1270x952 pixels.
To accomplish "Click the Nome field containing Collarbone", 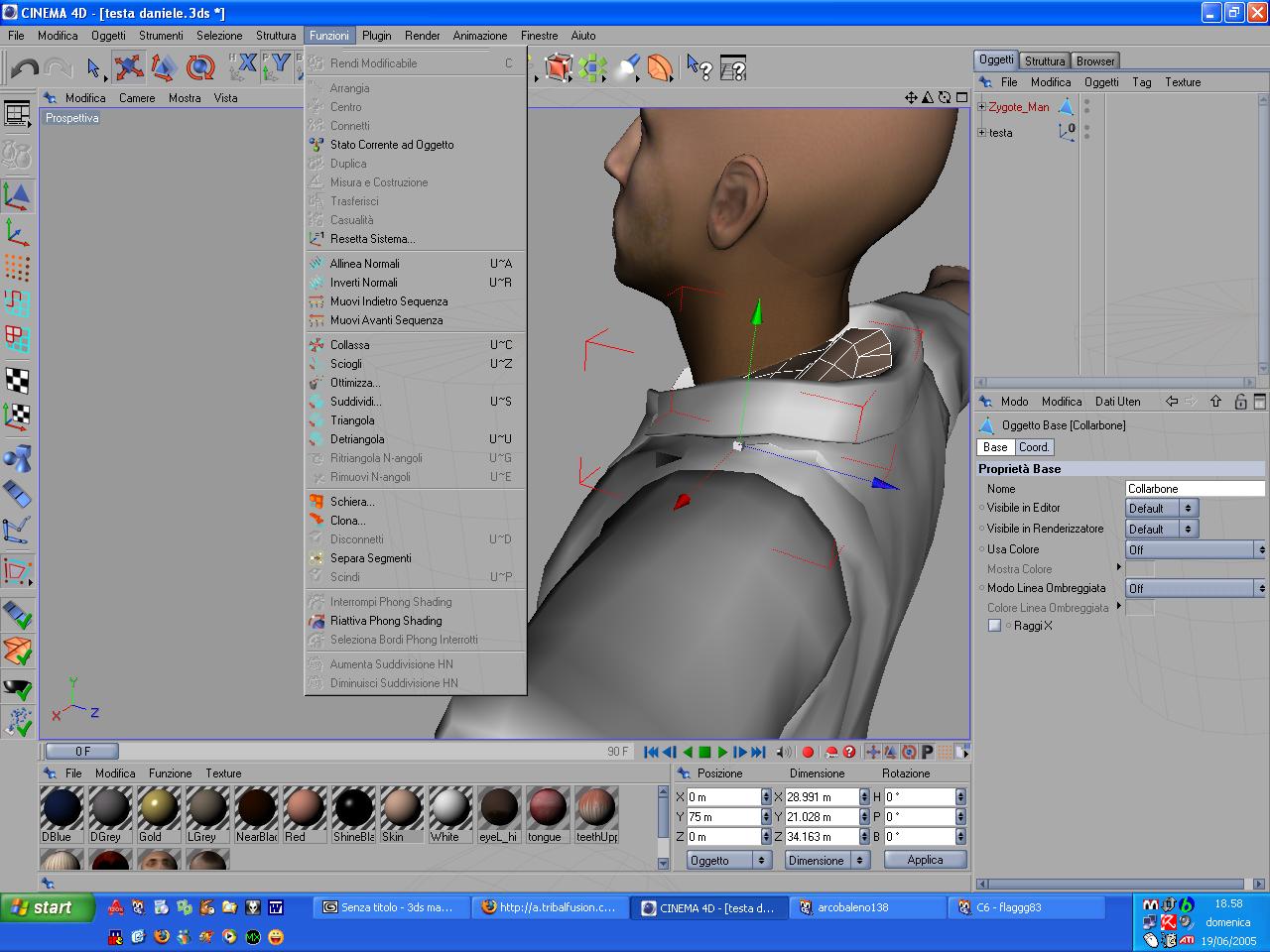I will pyautogui.click(x=1196, y=489).
